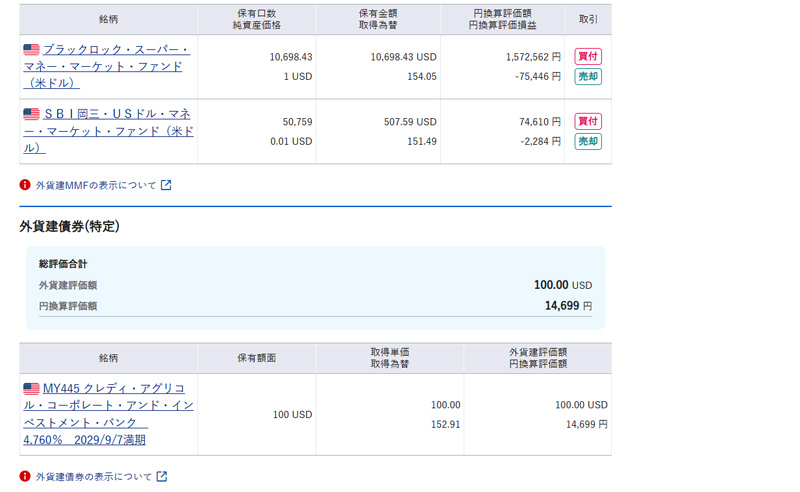Click the -75,446 円 loss value

pos(538,77)
